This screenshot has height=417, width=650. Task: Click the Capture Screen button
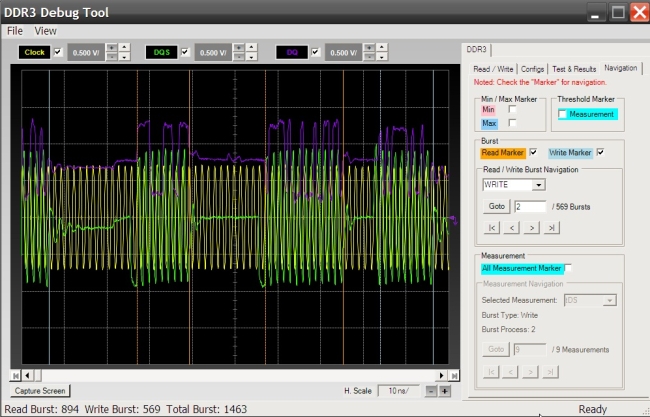[40, 391]
